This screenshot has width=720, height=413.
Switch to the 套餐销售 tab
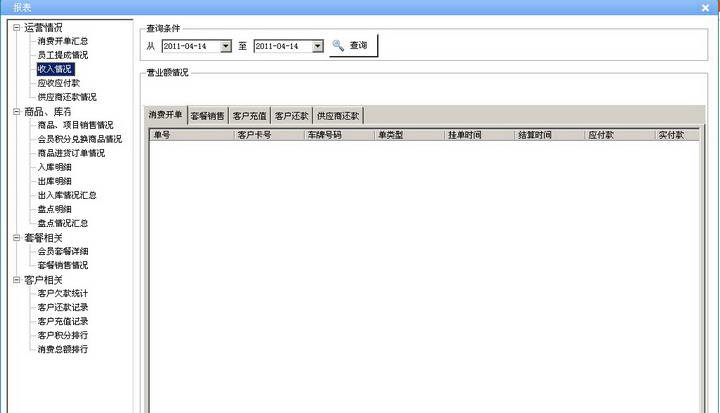coord(208,116)
